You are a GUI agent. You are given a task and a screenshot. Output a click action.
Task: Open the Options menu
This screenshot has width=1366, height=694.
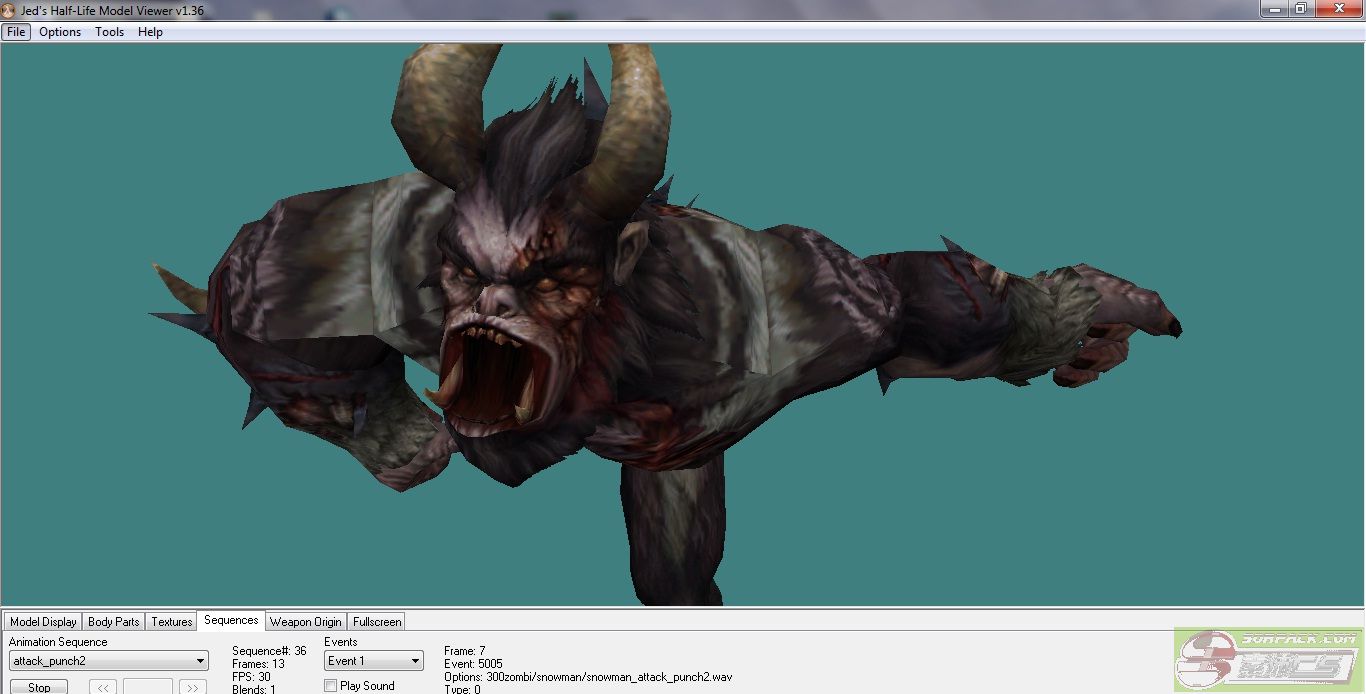[60, 32]
